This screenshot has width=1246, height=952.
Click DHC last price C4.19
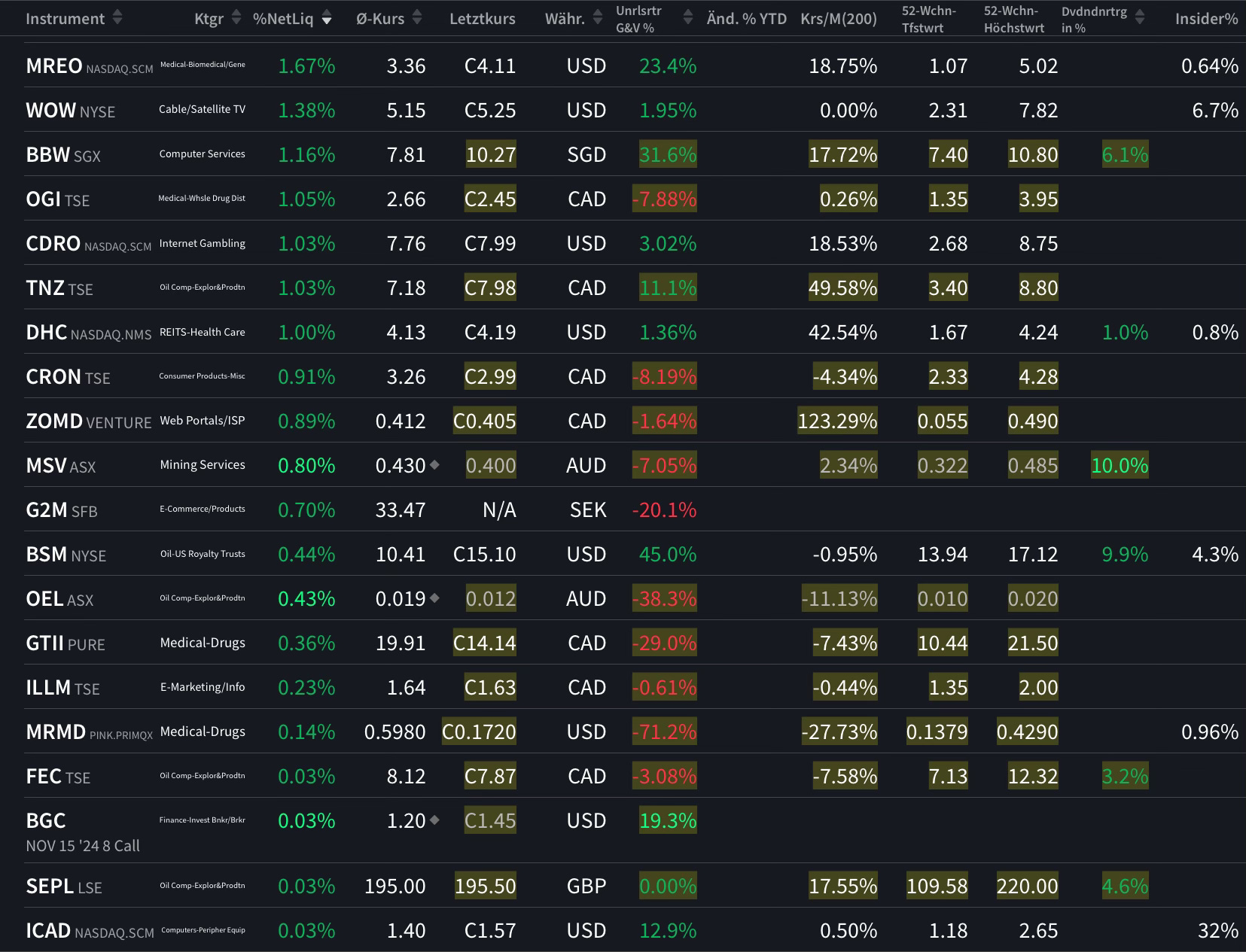coord(490,333)
